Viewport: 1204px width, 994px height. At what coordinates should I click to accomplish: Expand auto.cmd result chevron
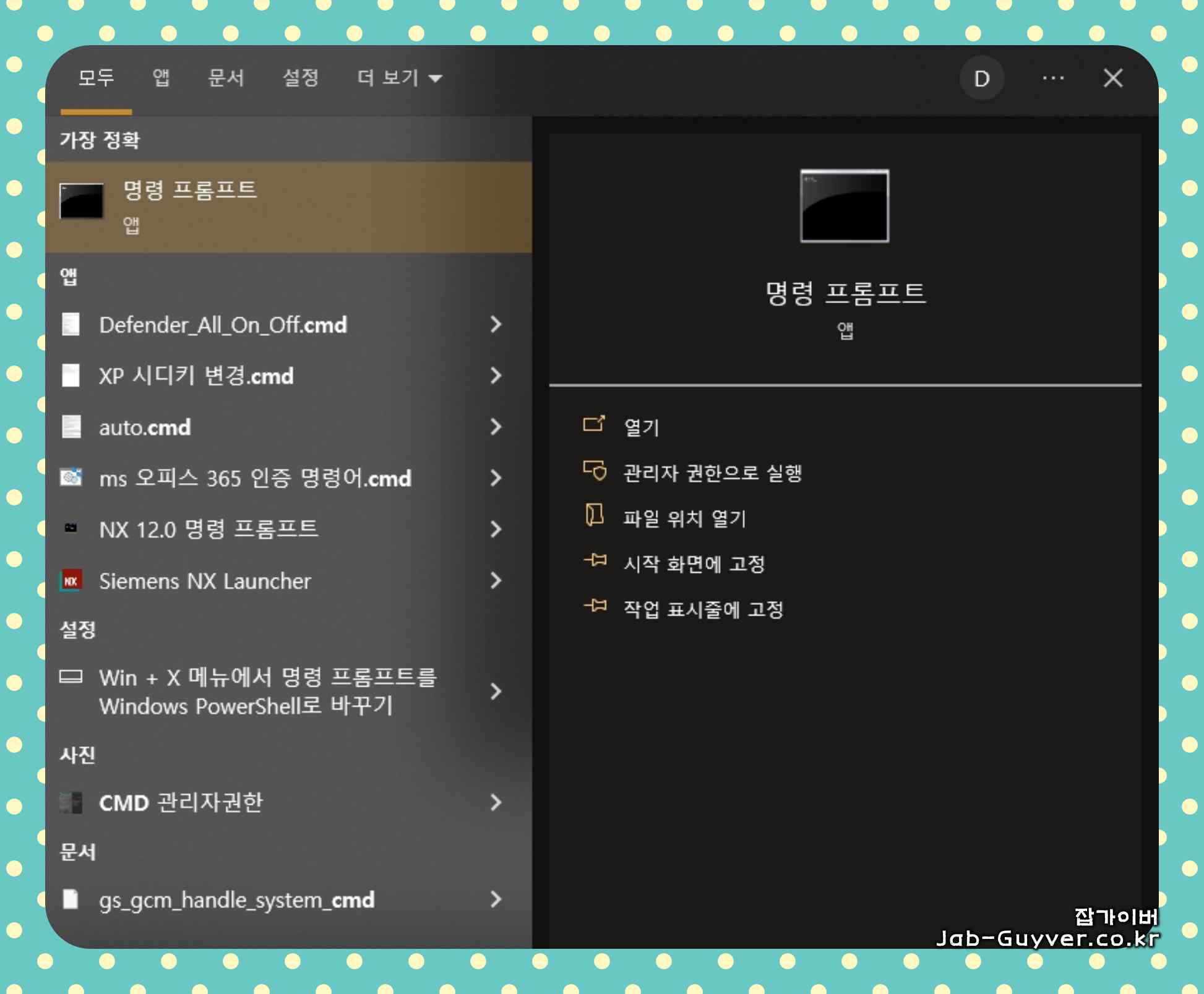pyautogui.click(x=496, y=427)
